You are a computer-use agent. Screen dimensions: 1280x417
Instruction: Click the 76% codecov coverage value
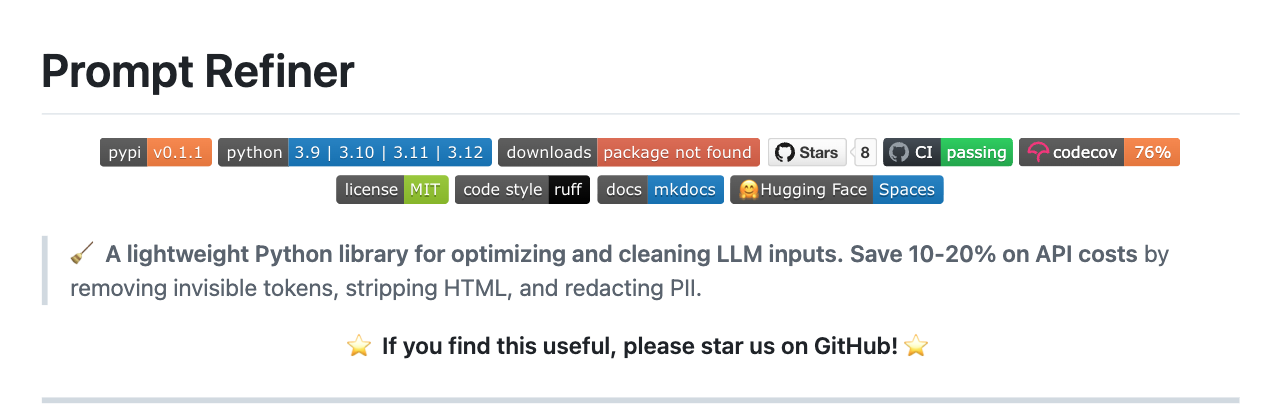point(1152,152)
